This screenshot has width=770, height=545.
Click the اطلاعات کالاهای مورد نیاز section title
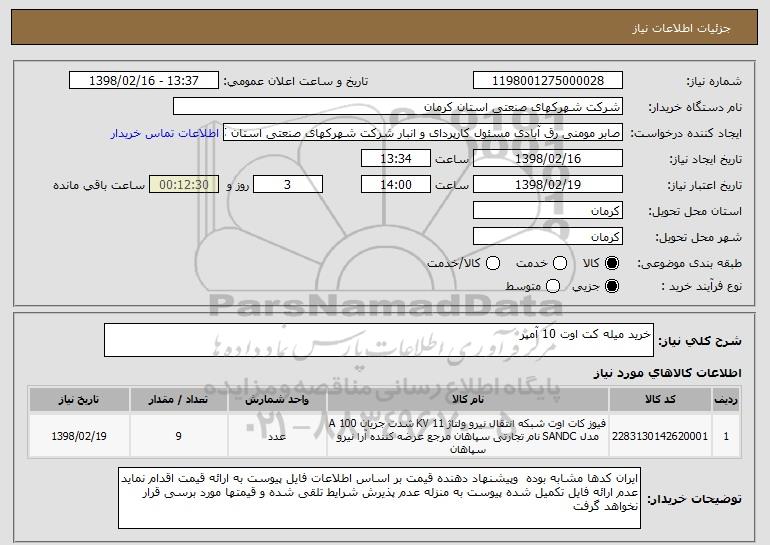click(x=668, y=374)
